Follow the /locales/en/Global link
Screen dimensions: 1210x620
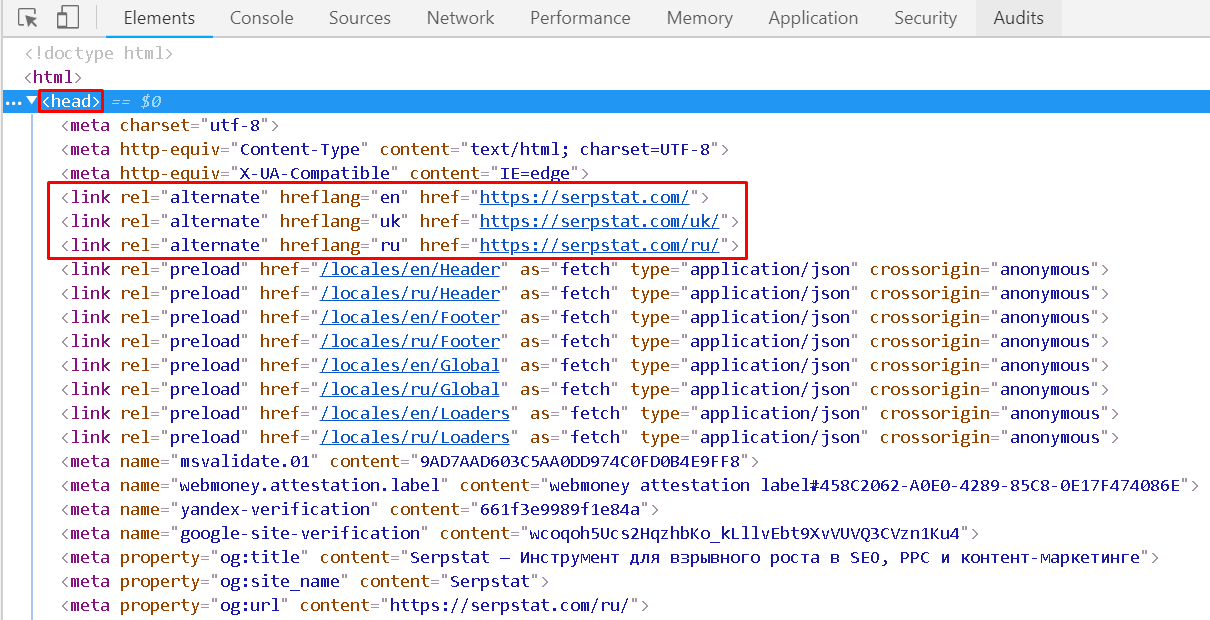pyautogui.click(x=410, y=365)
